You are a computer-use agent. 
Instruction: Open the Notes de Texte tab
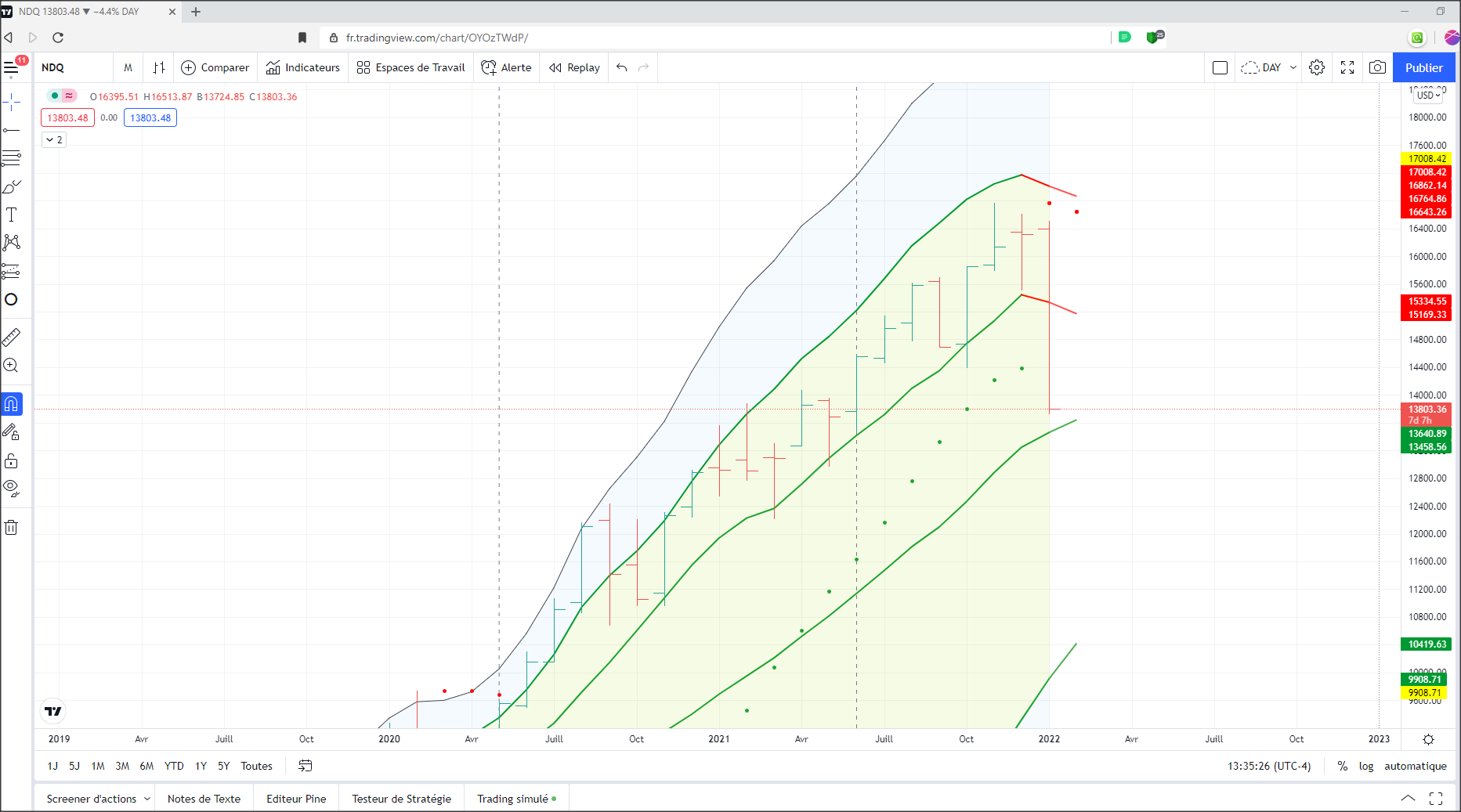(x=204, y=799)
